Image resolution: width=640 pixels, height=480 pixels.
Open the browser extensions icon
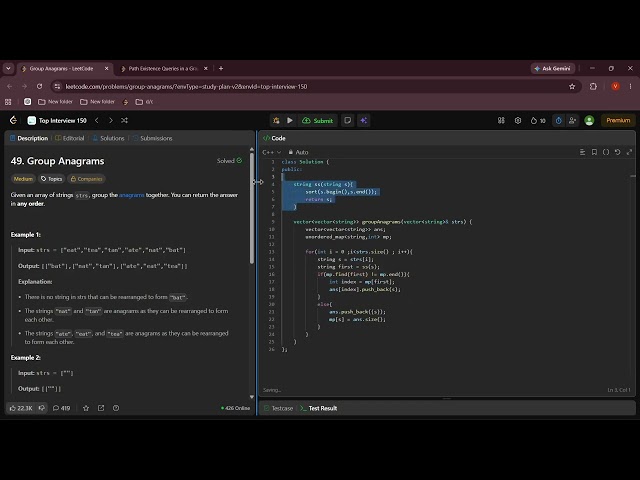[x=593, y=87]
